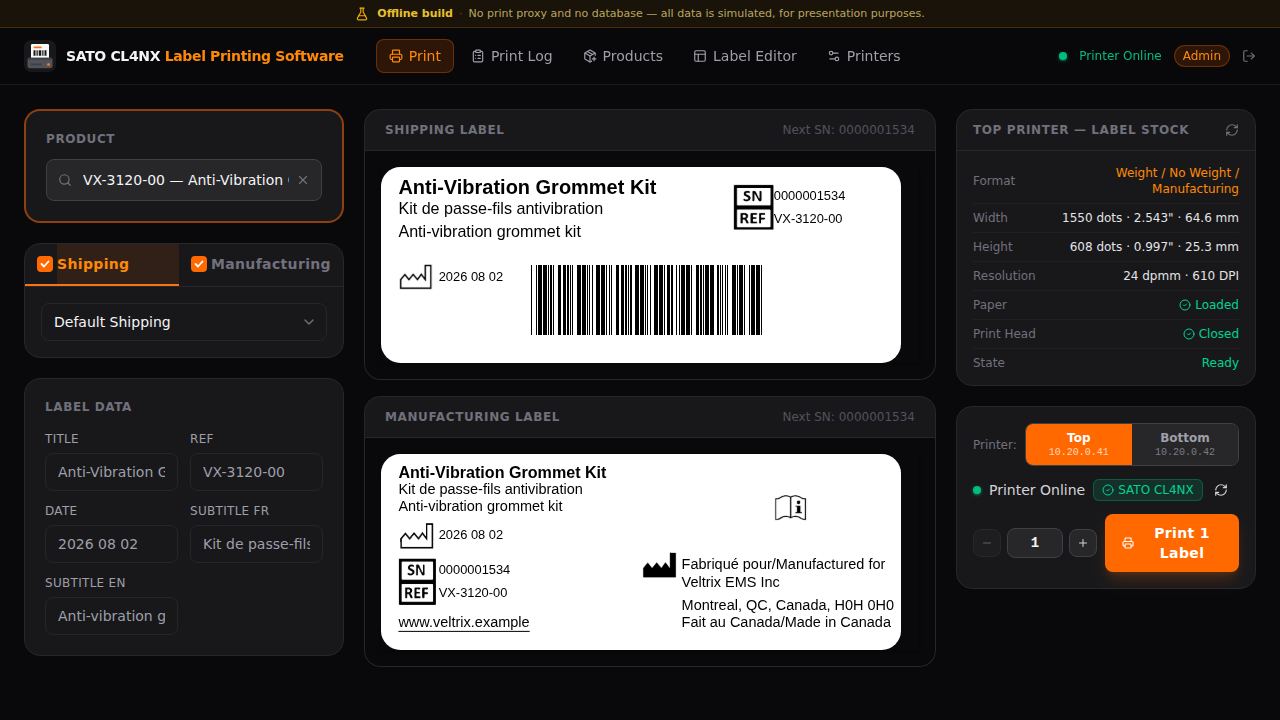Open the Default Shipping dropdown
The image size is (1280, 720).
tap(184, 322)
